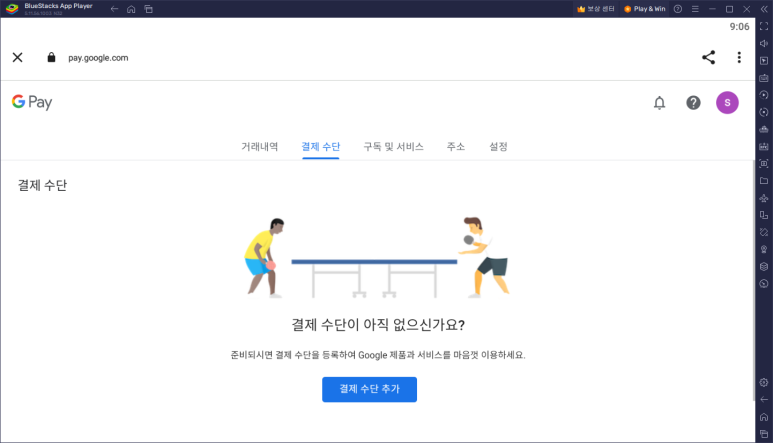773x443 pixels.
Task: Open BlueStacks settings gear in sidebar
Action: [764, 382]
